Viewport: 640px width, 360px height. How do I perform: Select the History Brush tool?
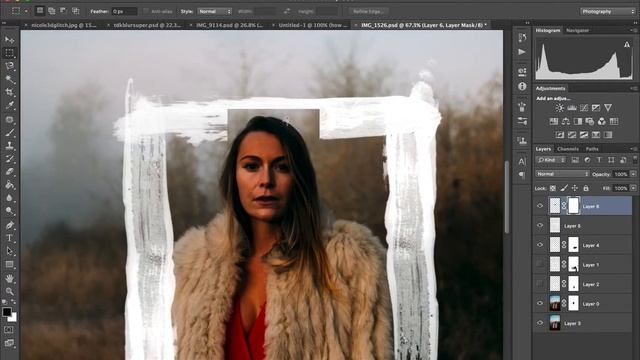[x=9, y=158]
